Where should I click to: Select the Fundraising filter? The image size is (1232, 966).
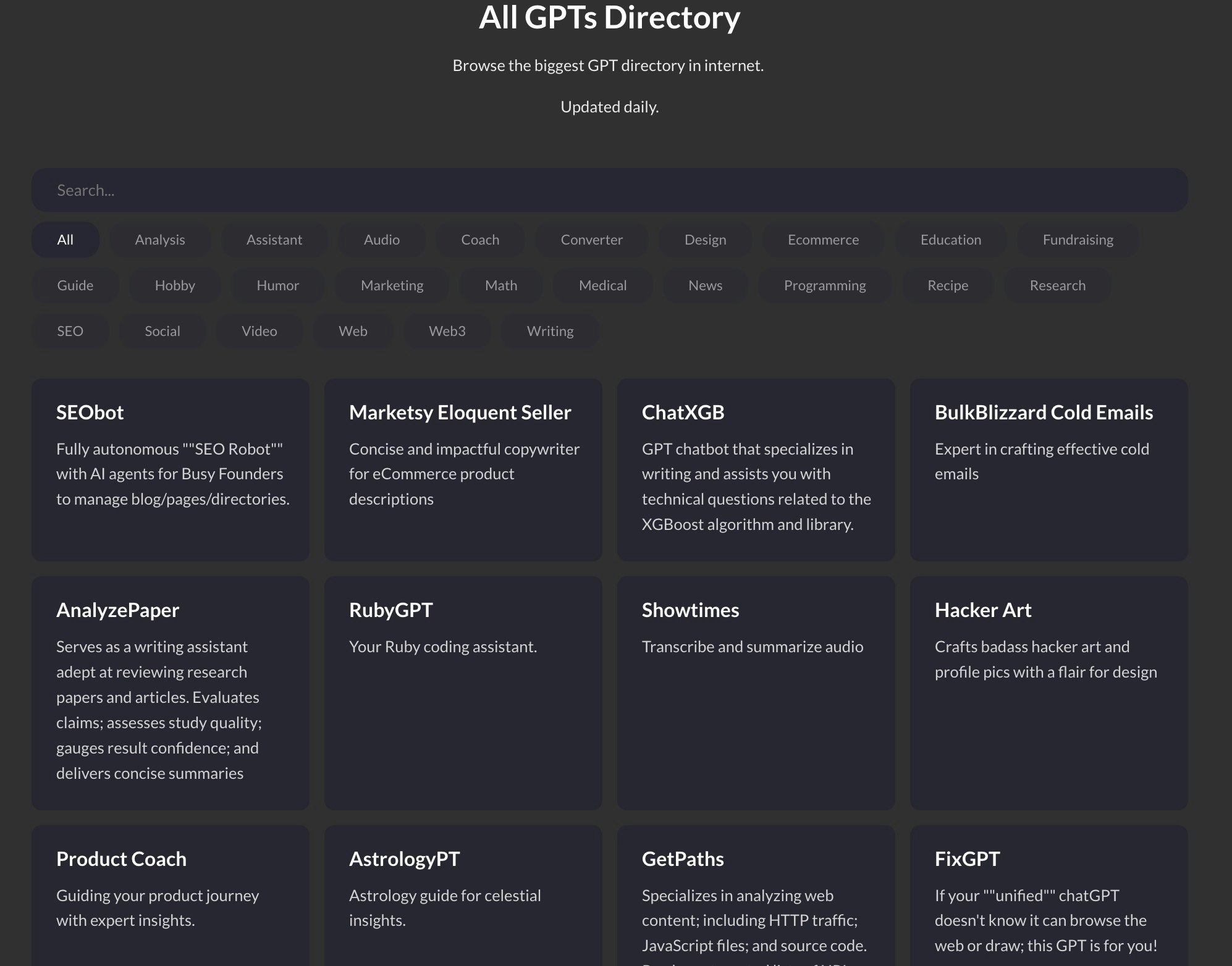point(1078,240)
